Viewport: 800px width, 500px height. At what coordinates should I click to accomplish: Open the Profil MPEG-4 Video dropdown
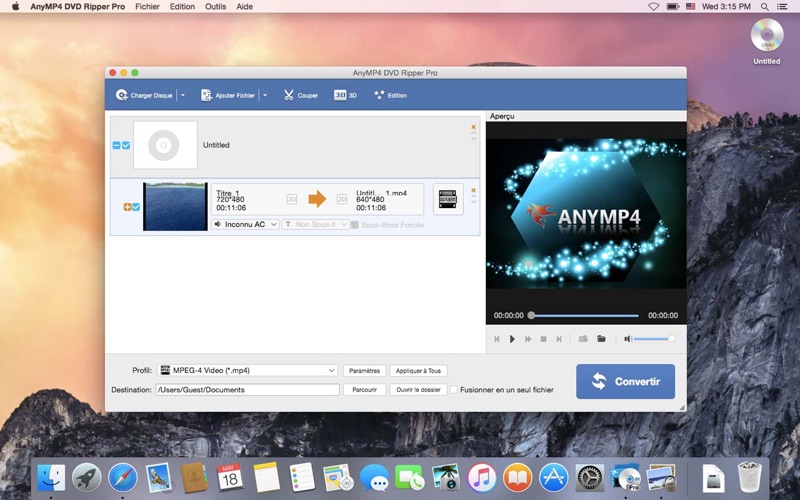(x=247, y=370)
